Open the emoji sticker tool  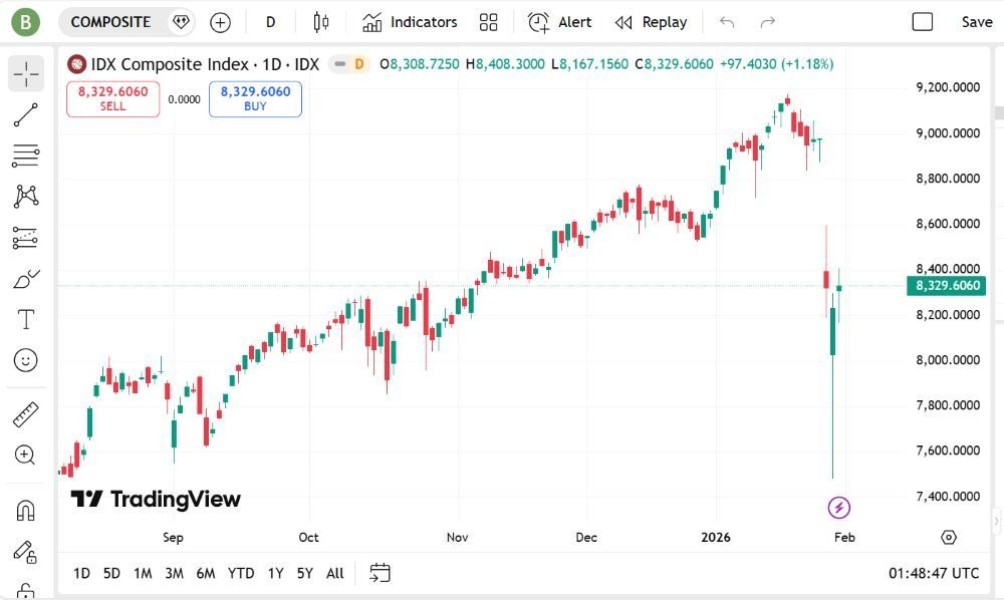[24, 360]
